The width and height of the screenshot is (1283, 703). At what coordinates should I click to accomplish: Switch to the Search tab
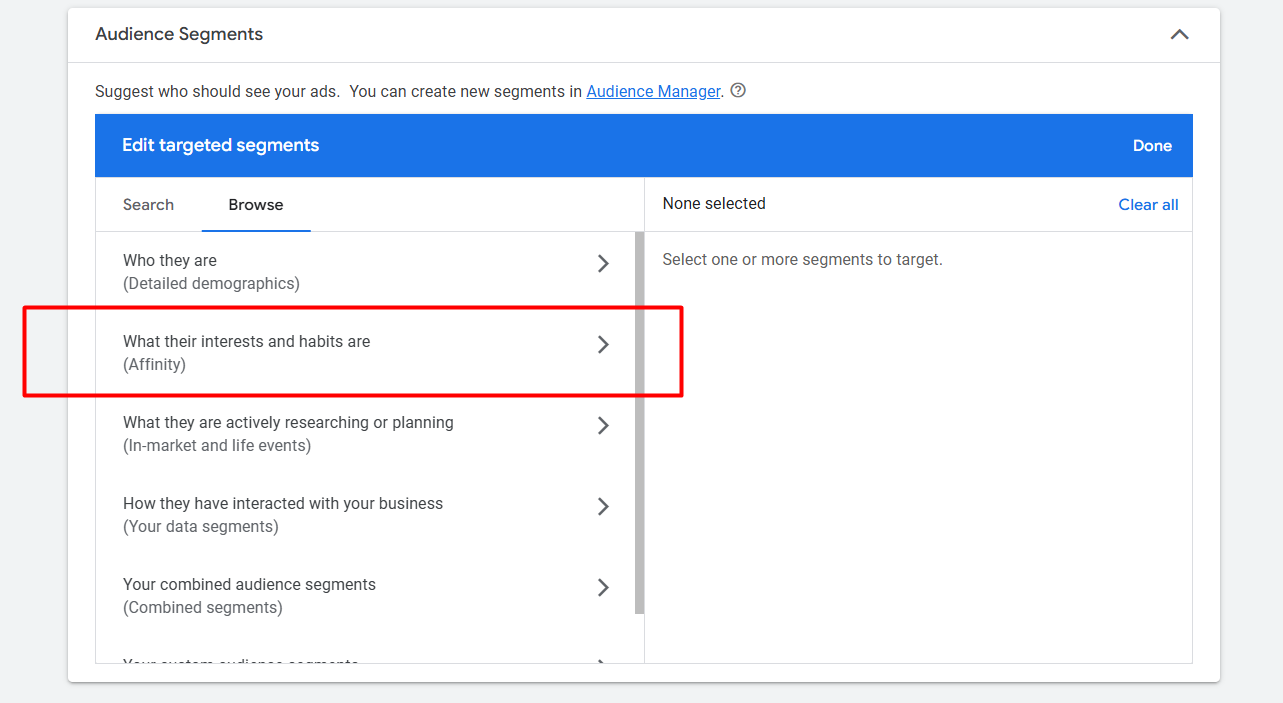[148, 205]
